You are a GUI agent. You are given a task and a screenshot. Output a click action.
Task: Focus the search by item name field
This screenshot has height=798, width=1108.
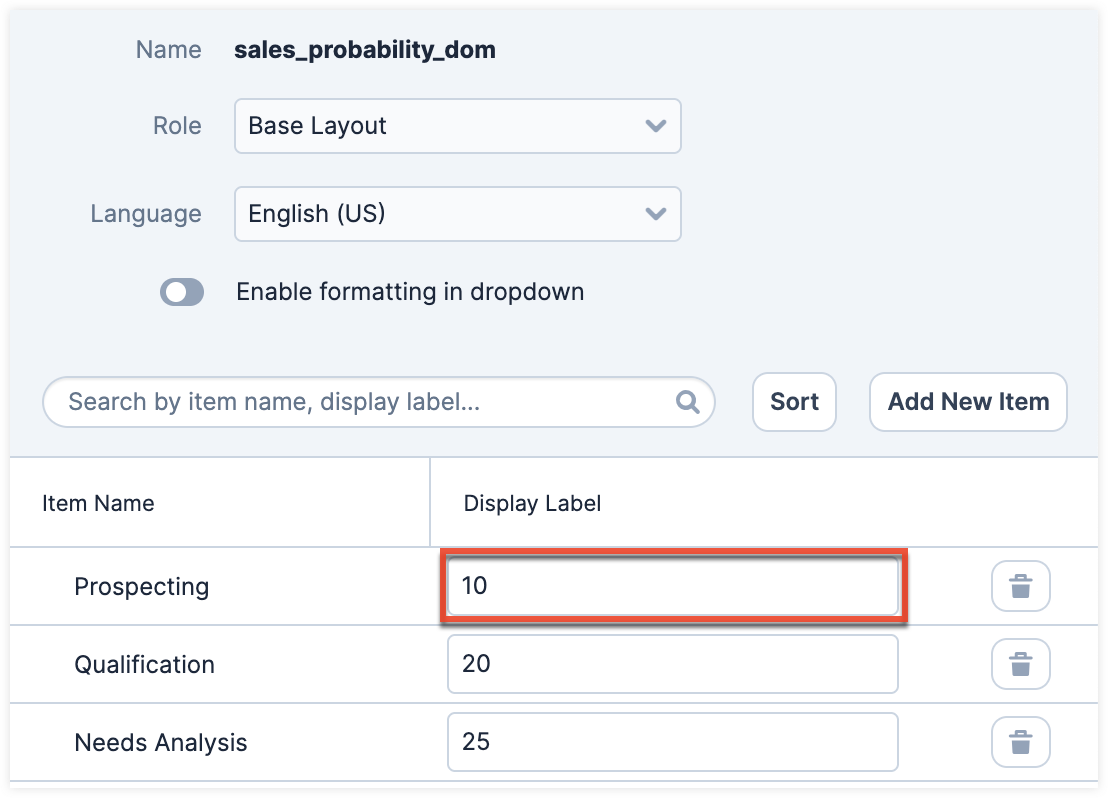370,402
